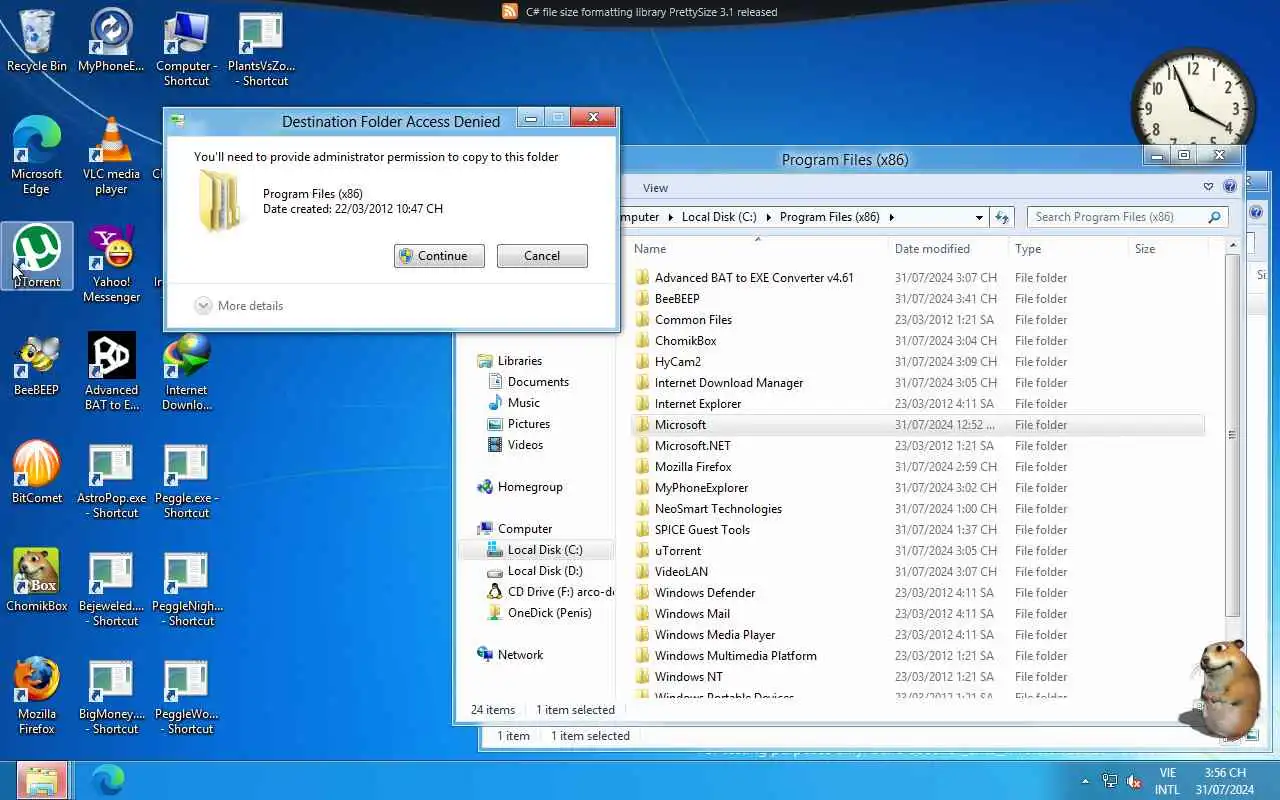
Task: Click Continue in the access denied dialog
Action: click(x=439, y=256)
